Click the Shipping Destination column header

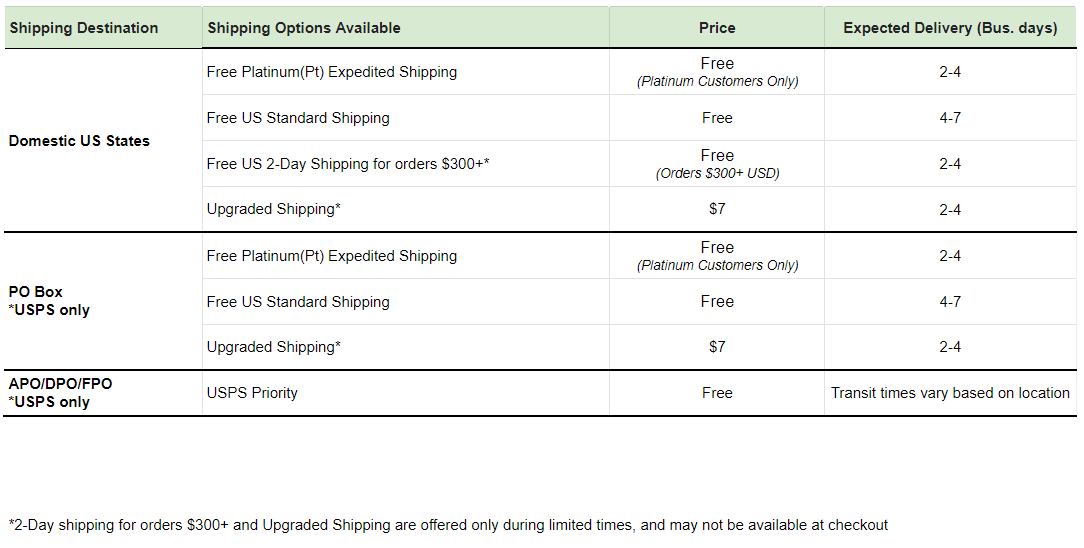pos(84,28)
